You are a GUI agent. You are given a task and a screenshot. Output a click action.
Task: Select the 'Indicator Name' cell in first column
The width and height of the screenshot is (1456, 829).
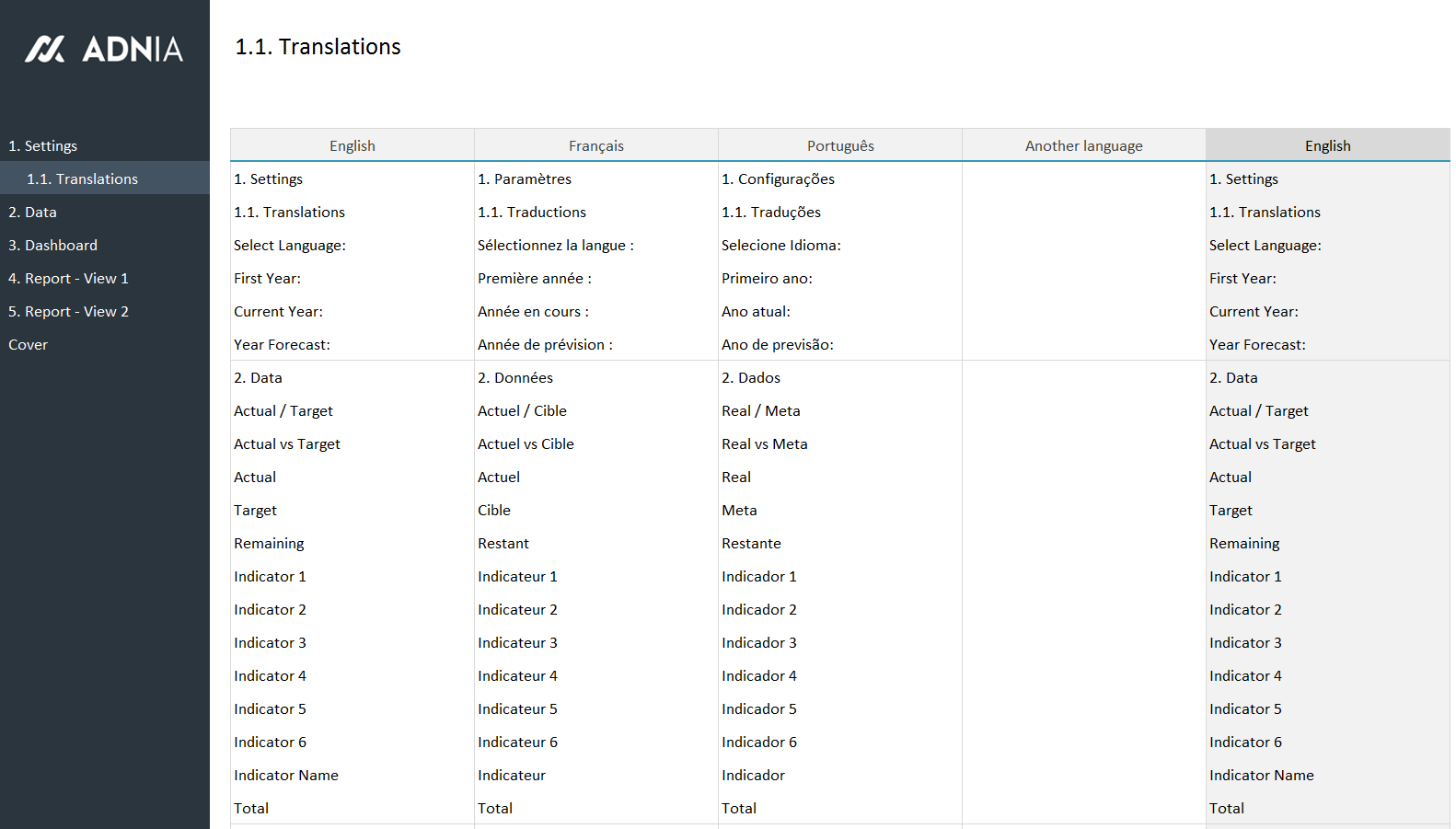tap(286, 776)
